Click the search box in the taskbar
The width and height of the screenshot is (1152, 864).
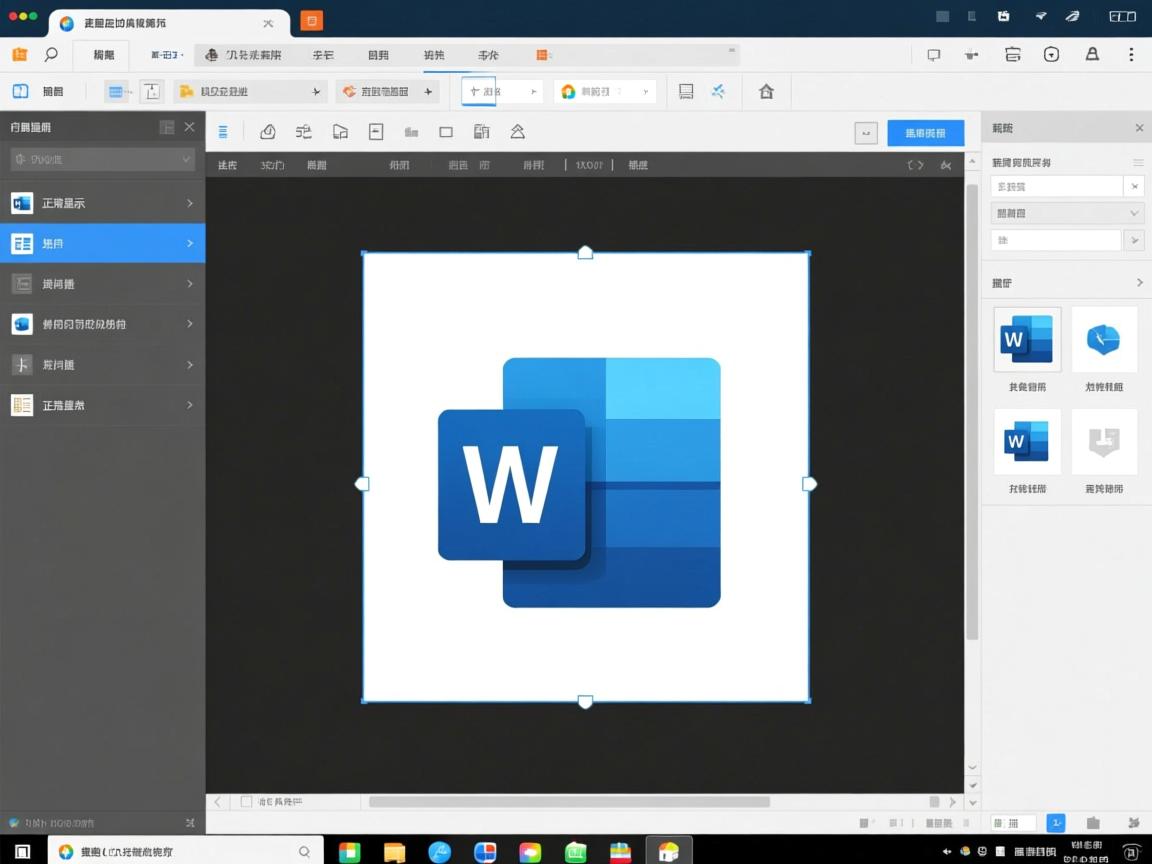[185, 851]
